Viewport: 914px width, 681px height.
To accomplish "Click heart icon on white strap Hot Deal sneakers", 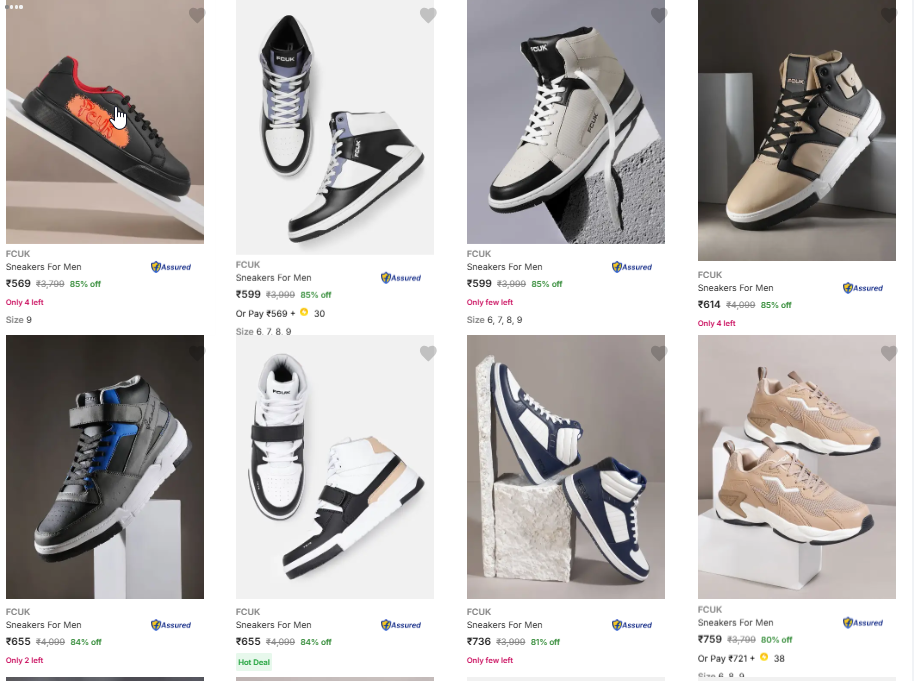I will coord(428,353).
